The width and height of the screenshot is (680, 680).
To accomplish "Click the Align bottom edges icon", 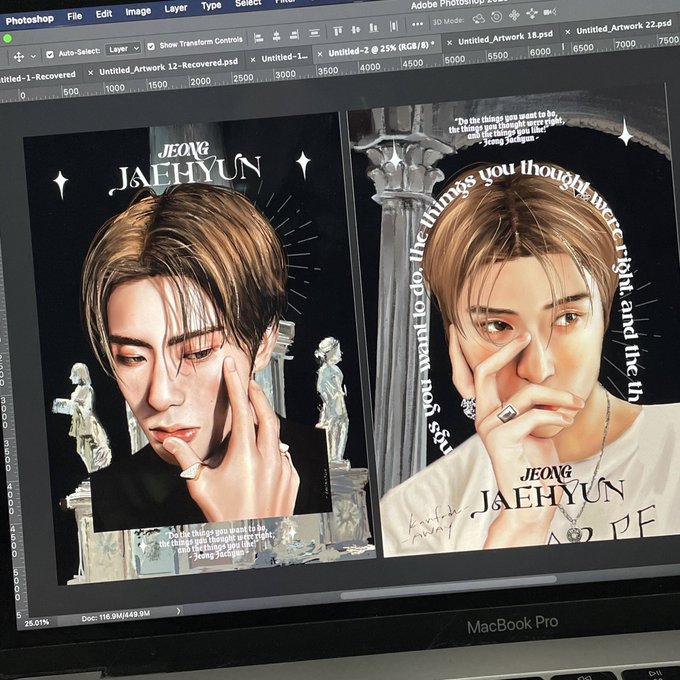I will [374, 28].
